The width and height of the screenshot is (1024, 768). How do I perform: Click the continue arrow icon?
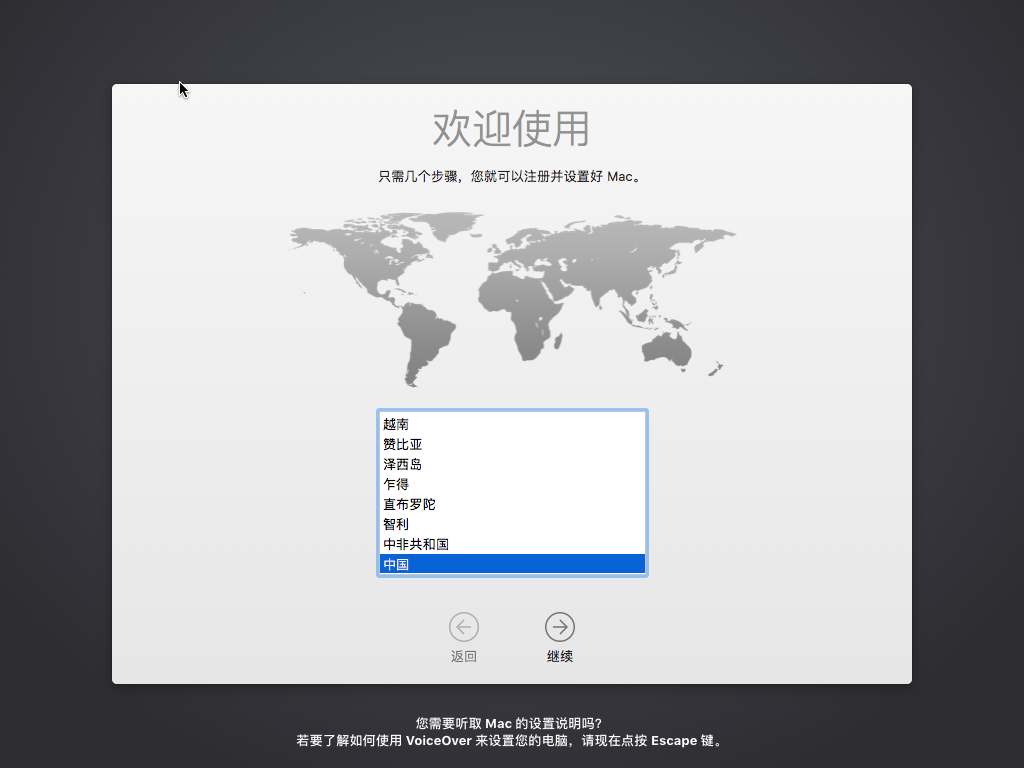click(560, 627)
